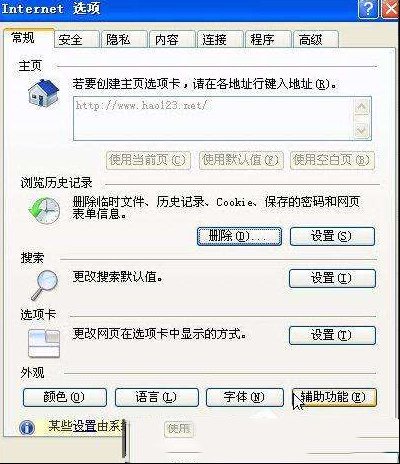The image size is (400, 464).
Task: Click the home page address text box
Action: point(213,119)
